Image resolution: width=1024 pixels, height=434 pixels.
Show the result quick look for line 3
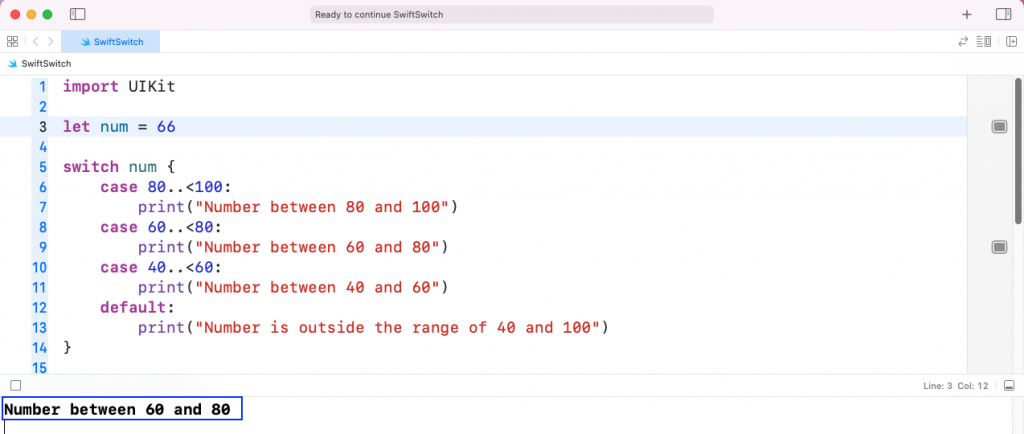point(999,127)
